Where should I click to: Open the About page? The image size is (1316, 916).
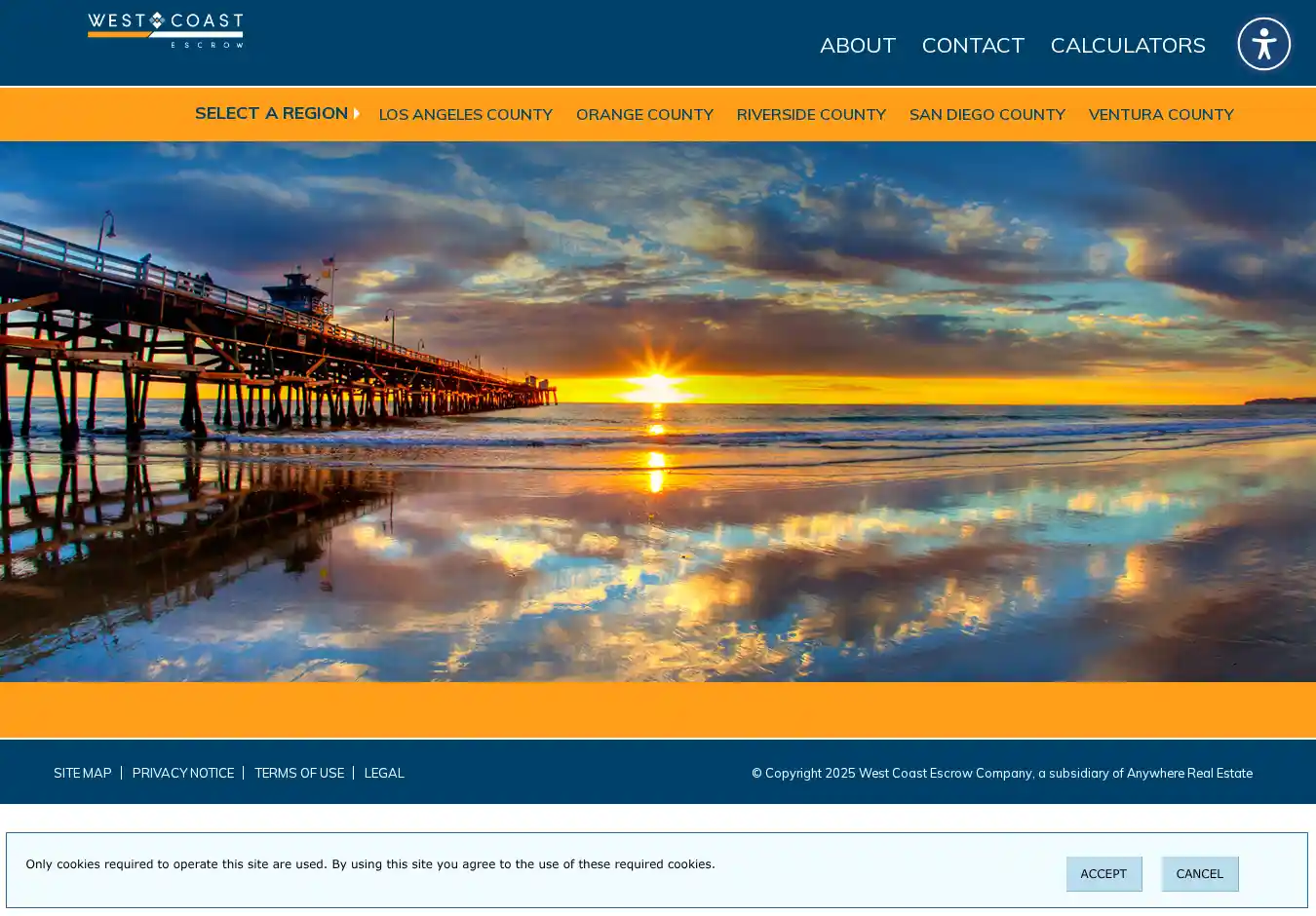pyautogui.click(x=857, y=45)
